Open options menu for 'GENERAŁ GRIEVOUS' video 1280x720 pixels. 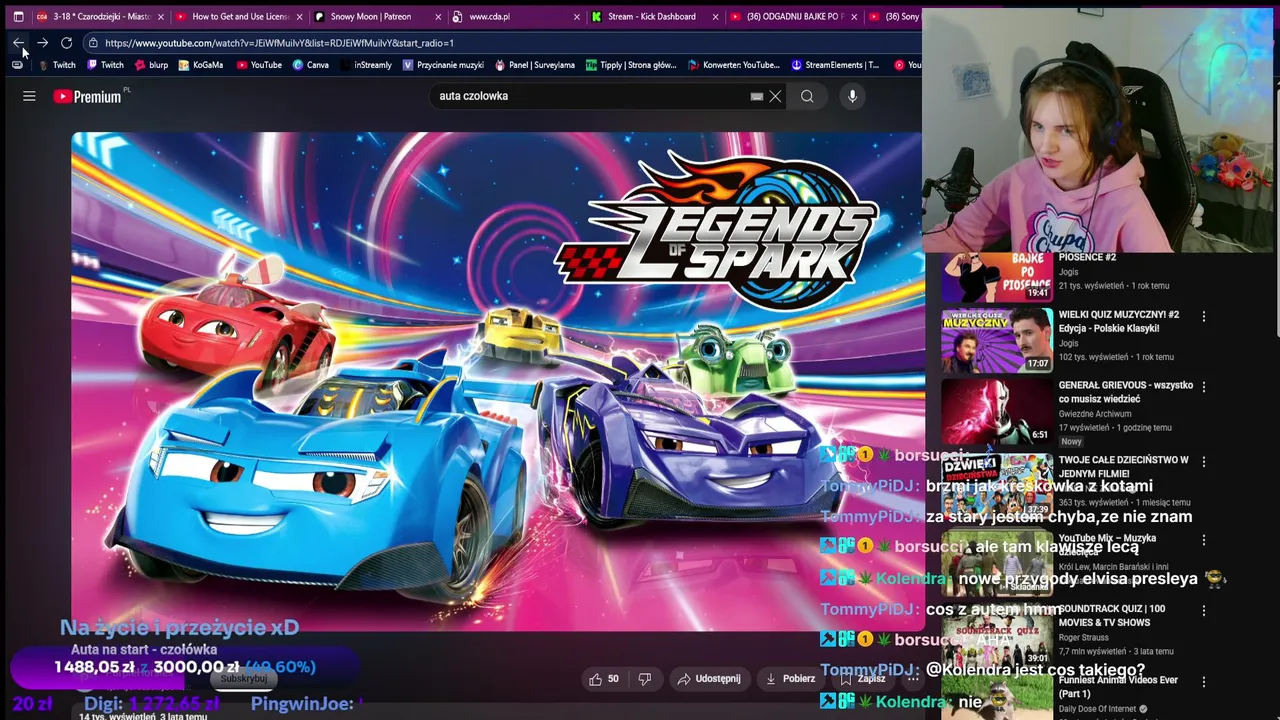[x=1204, y=386]
